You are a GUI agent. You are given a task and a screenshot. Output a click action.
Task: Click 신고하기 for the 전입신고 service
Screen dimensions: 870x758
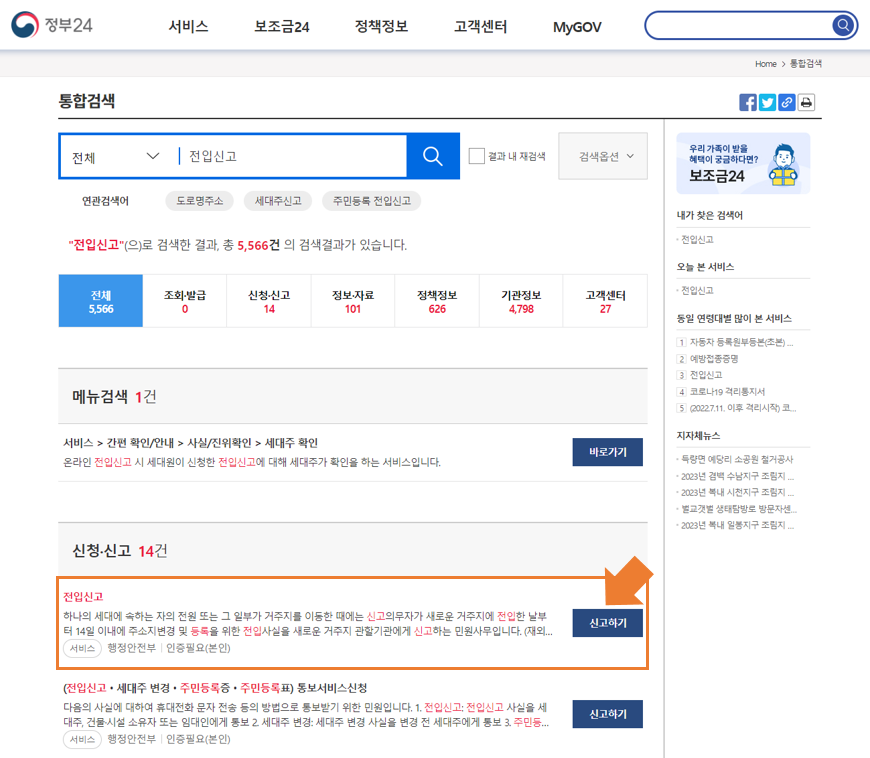coord(606,622)
